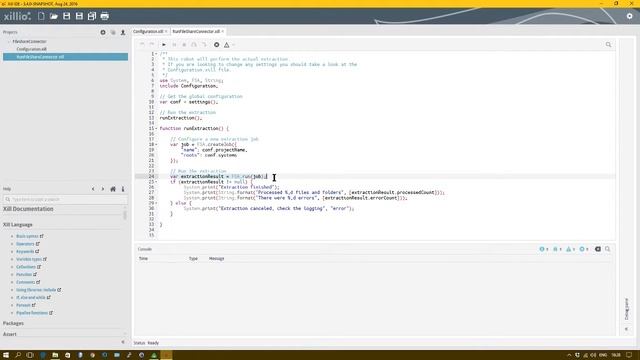
Task: Collapse the FileshareConnector project tree node
Action: 9,42
